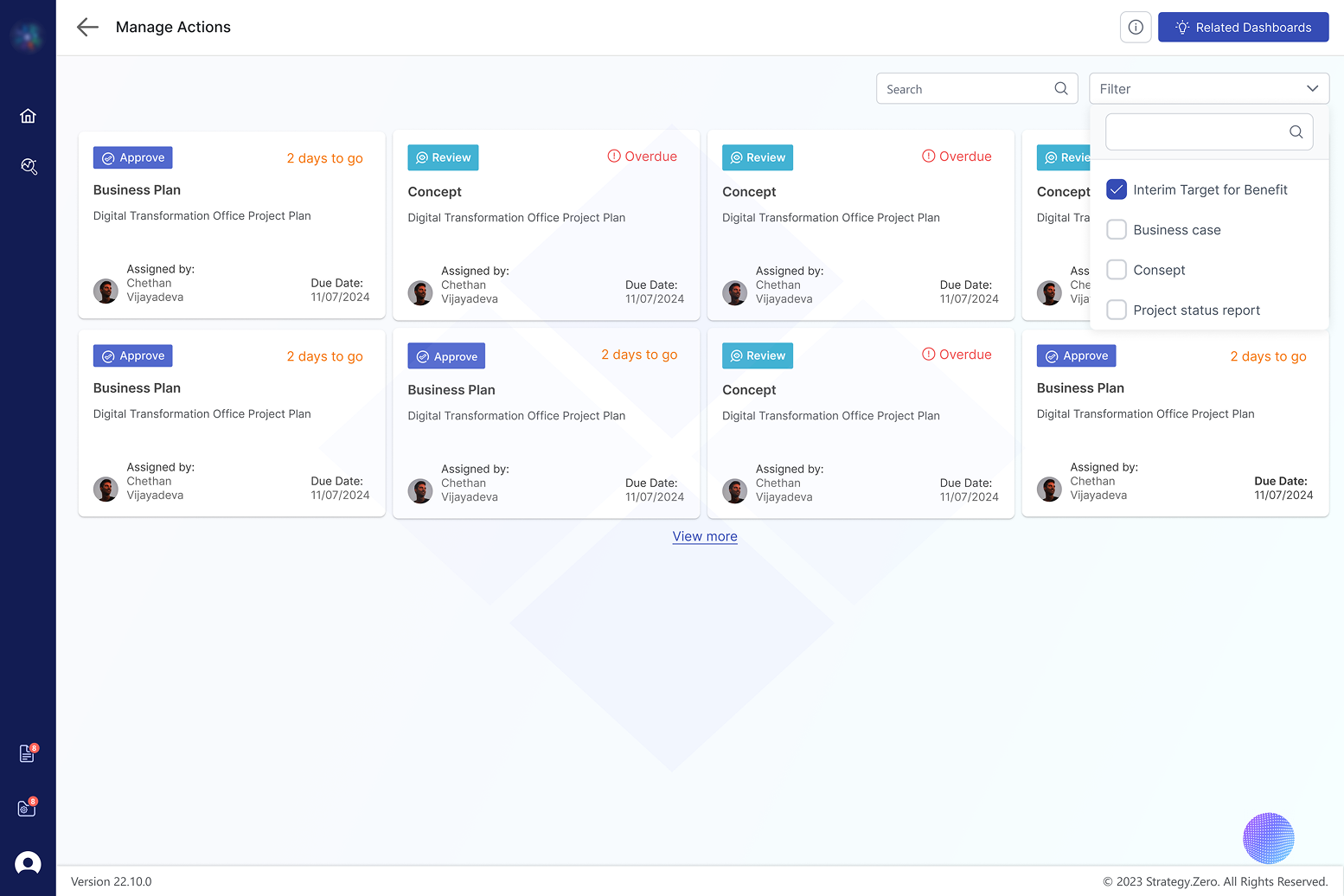The height and width of the screenshot is (896, 1344).
Task: Click the settings notifications icon with badge 8
Action: coord(26,808)
